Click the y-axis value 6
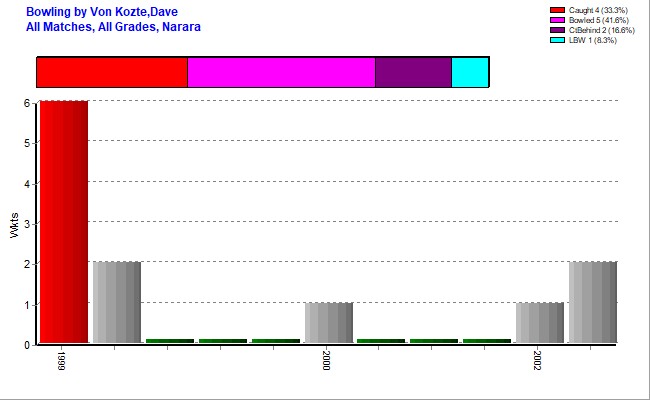The width and height of the screenshot is (650, 400). 27,103
